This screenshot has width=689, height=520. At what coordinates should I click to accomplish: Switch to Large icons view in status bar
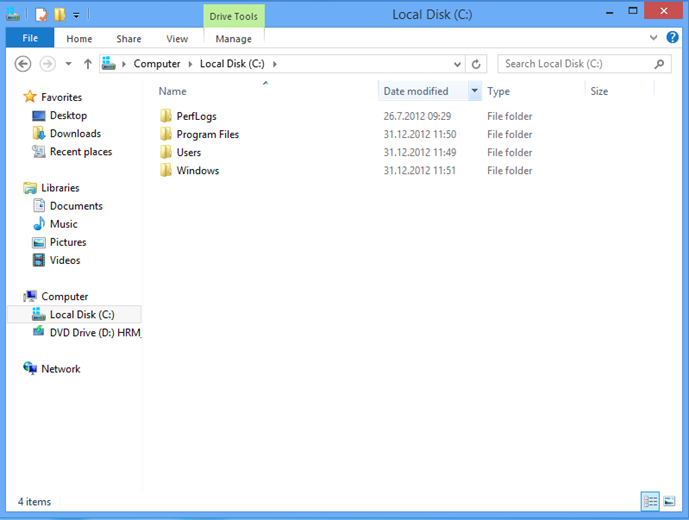669,501
